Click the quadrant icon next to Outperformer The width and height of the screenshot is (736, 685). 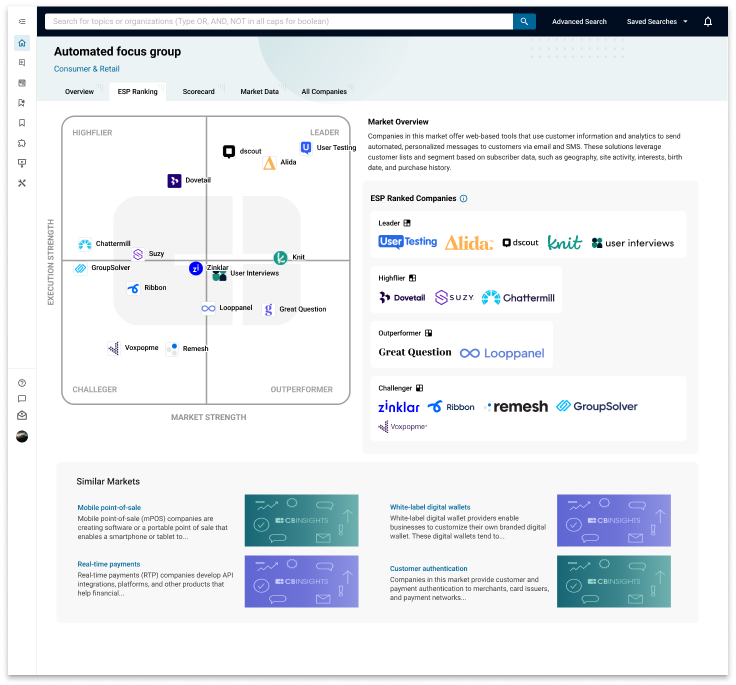[x=429, y=333]
